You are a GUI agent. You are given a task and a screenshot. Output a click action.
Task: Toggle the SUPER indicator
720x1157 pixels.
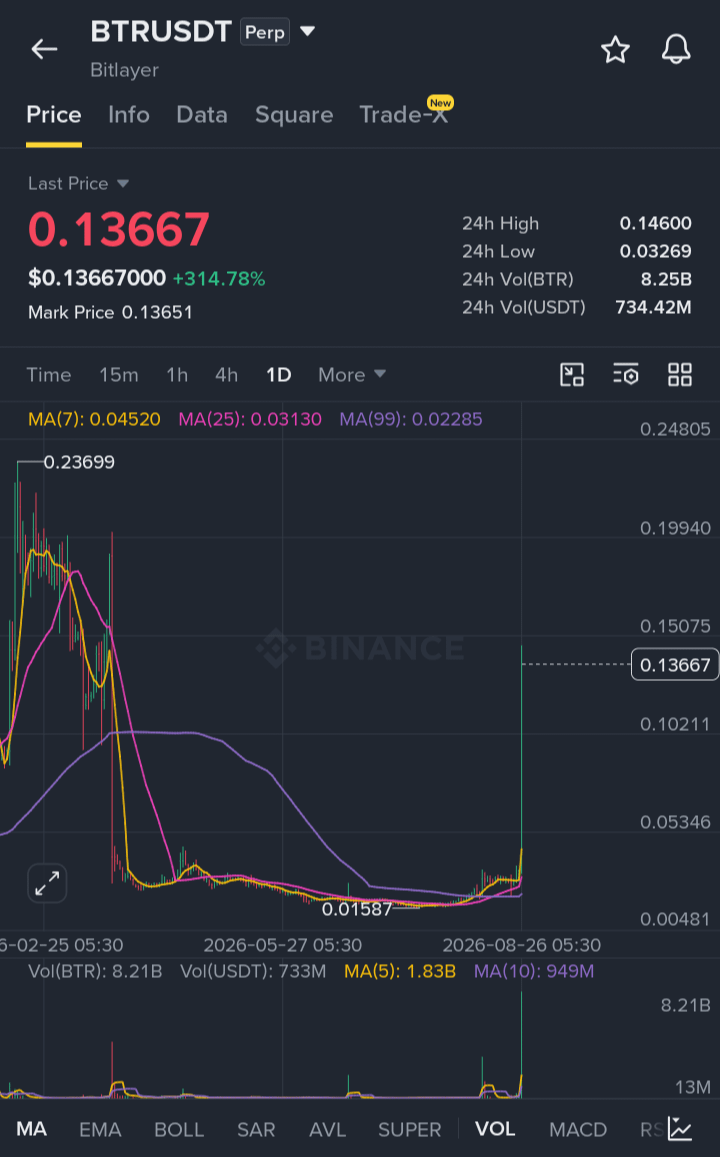409,1129
